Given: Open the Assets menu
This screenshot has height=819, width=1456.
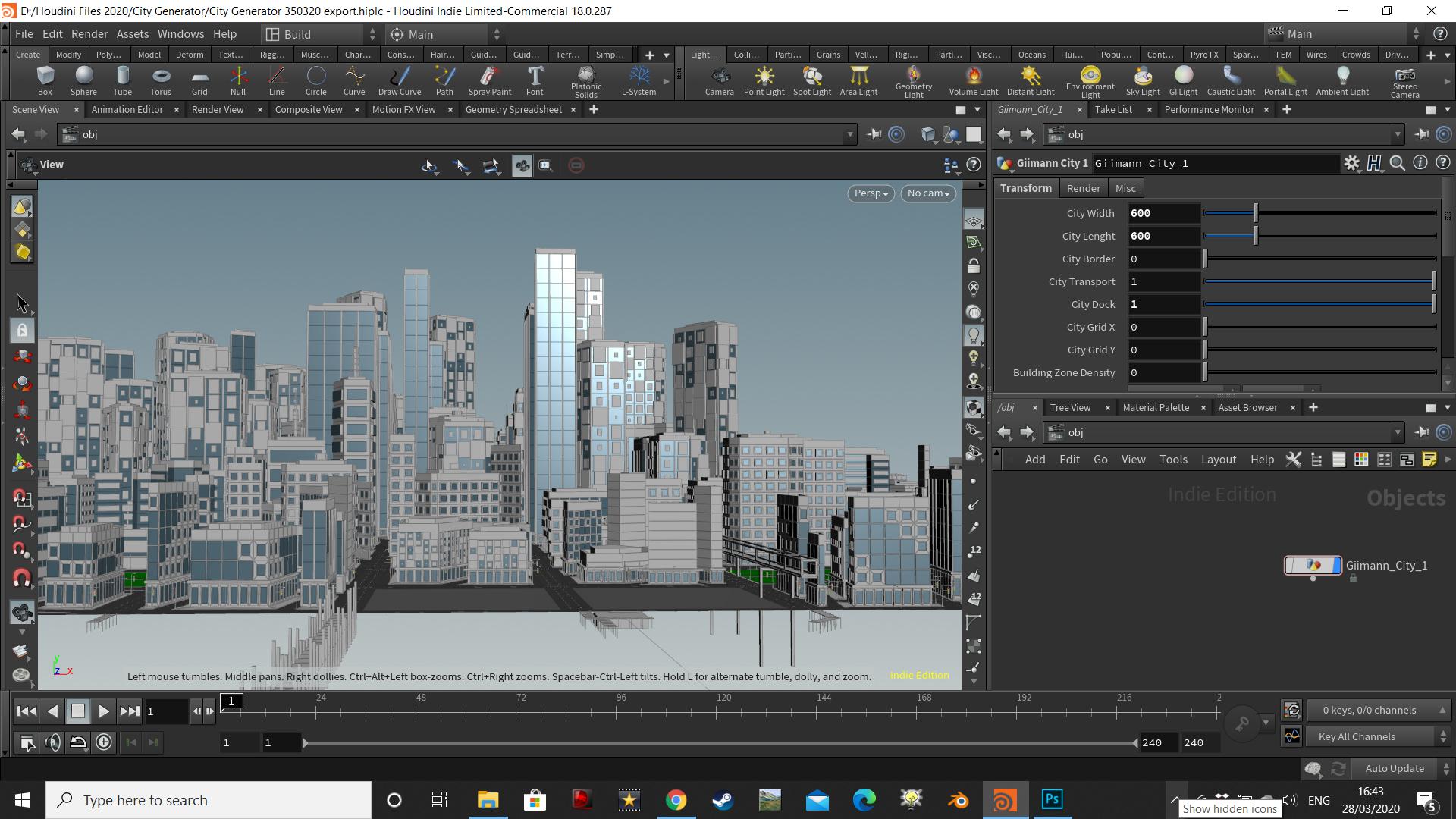Looking at the screenshot, I should [x=132, y=33].
